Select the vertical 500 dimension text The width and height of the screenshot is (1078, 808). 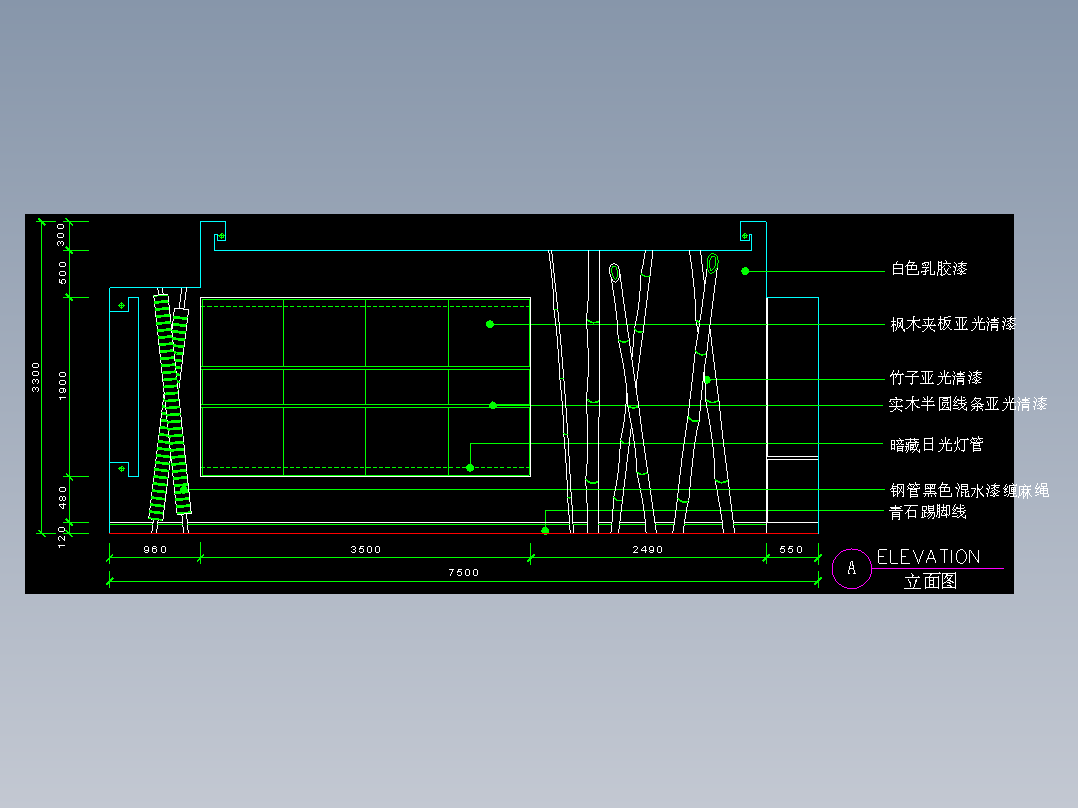coord(63,272)
